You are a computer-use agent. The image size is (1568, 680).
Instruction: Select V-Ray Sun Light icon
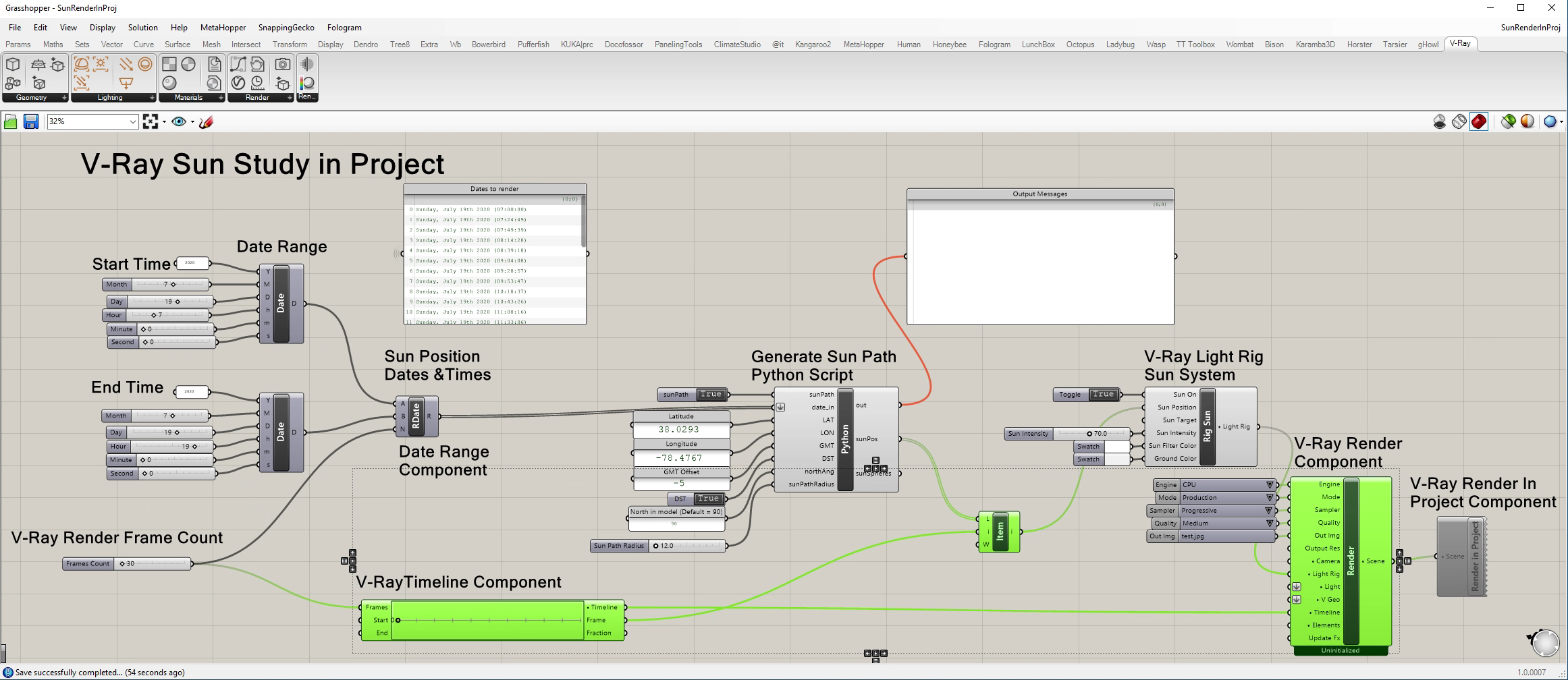point(101,65)
